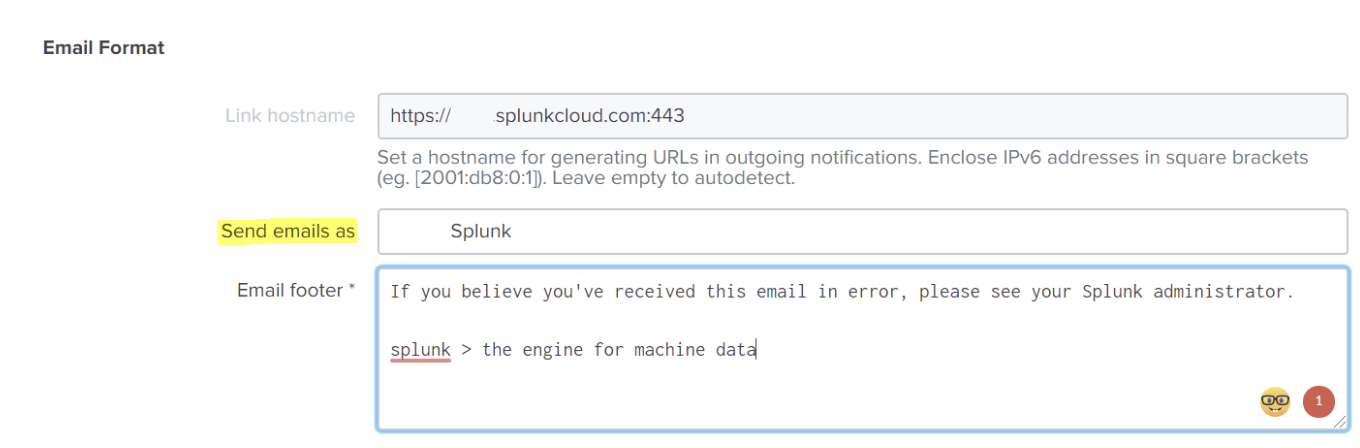1360x448 pixels.
Task: Click the red asterisk beside Email footer
Action: [352, 290]
